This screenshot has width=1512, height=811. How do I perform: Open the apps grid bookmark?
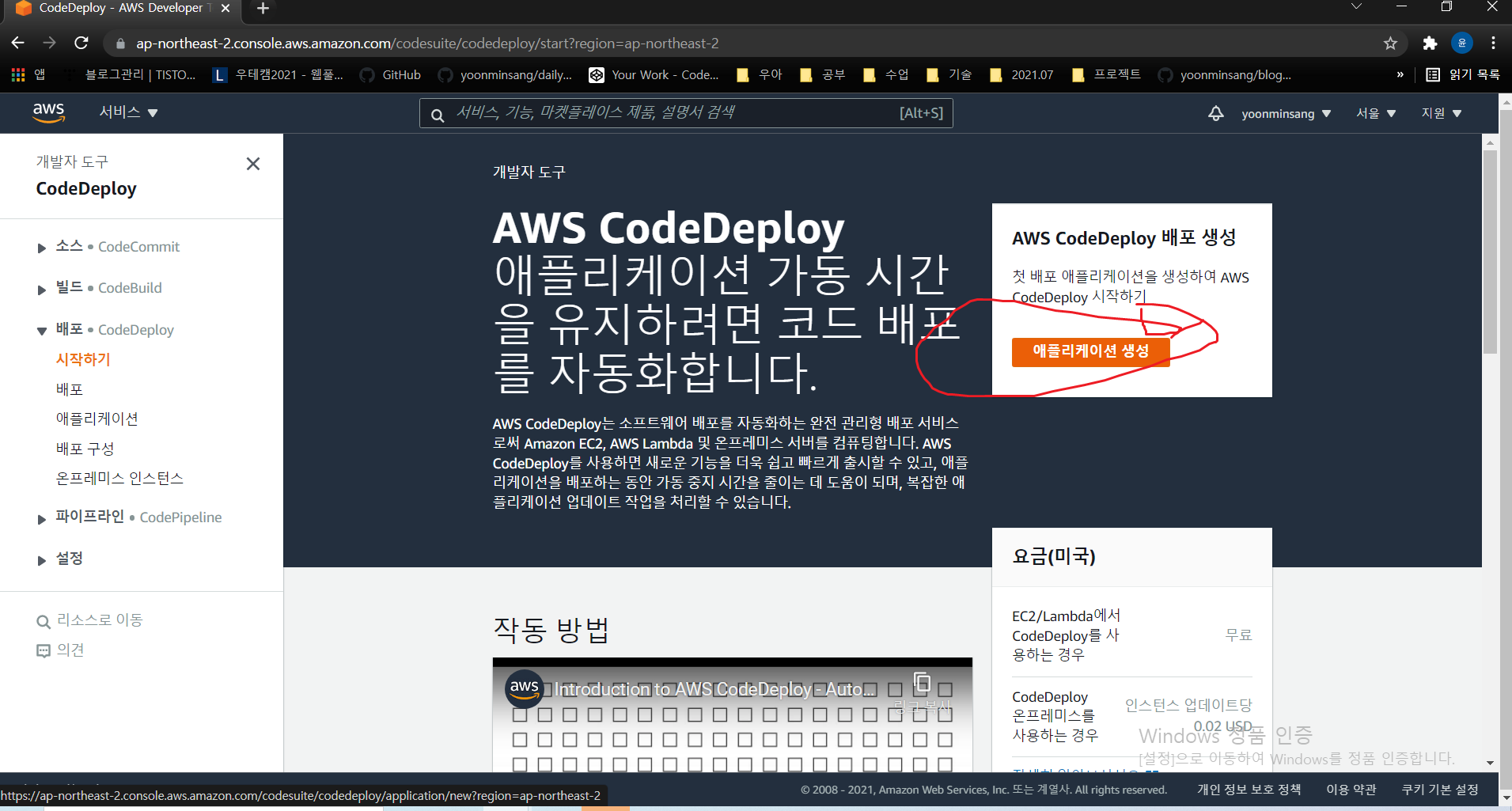pos(28,74)
